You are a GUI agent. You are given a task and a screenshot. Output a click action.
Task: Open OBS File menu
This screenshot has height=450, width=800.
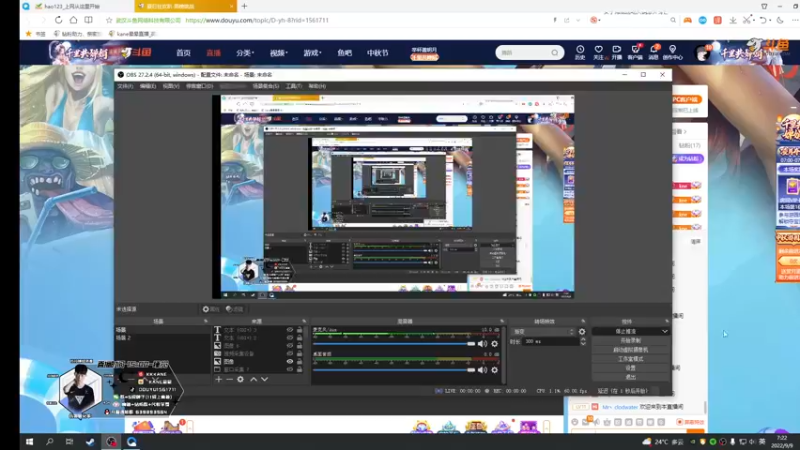tap(125, 86)
